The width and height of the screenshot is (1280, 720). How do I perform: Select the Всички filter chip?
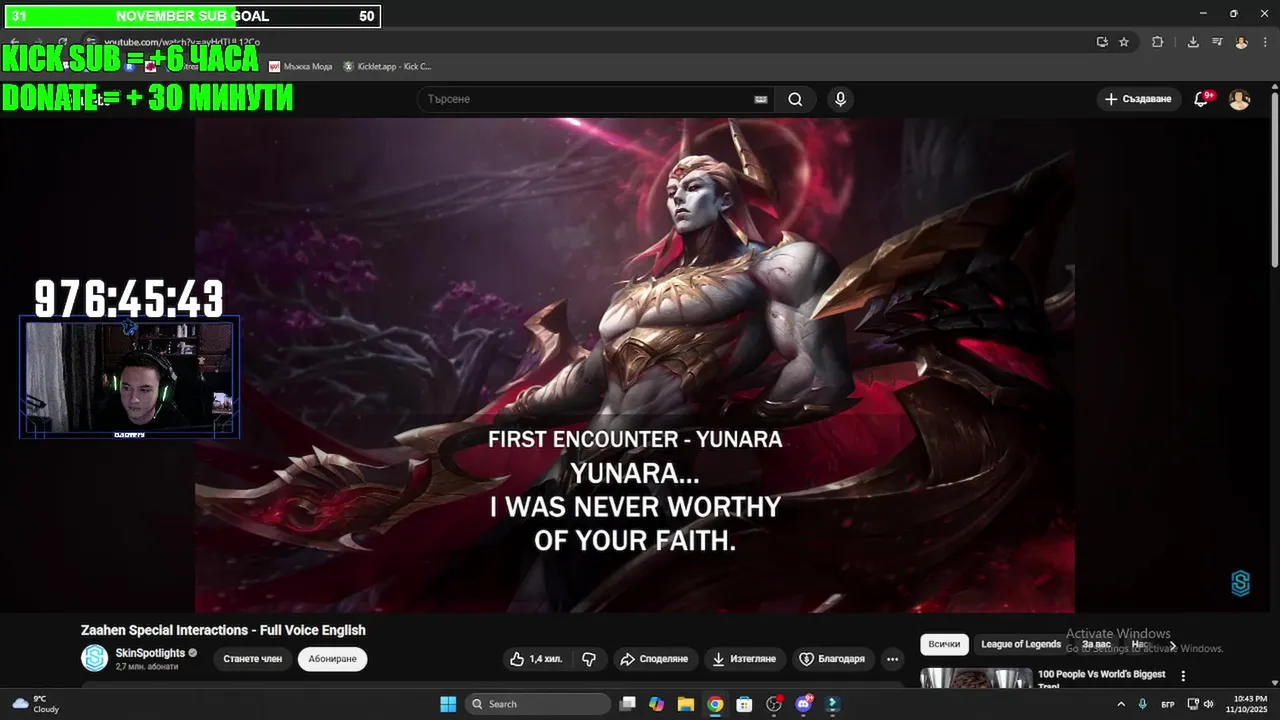944,644
